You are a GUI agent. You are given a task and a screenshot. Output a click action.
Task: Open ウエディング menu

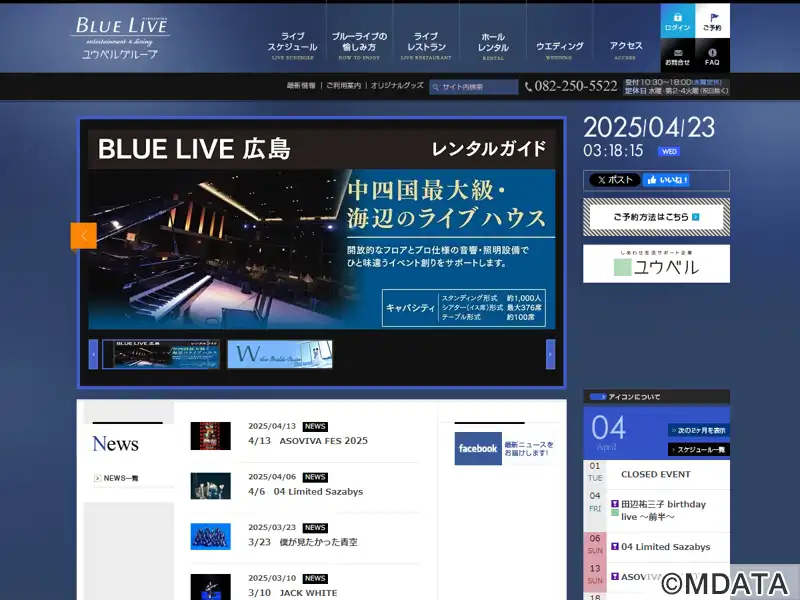coord(559,49)
